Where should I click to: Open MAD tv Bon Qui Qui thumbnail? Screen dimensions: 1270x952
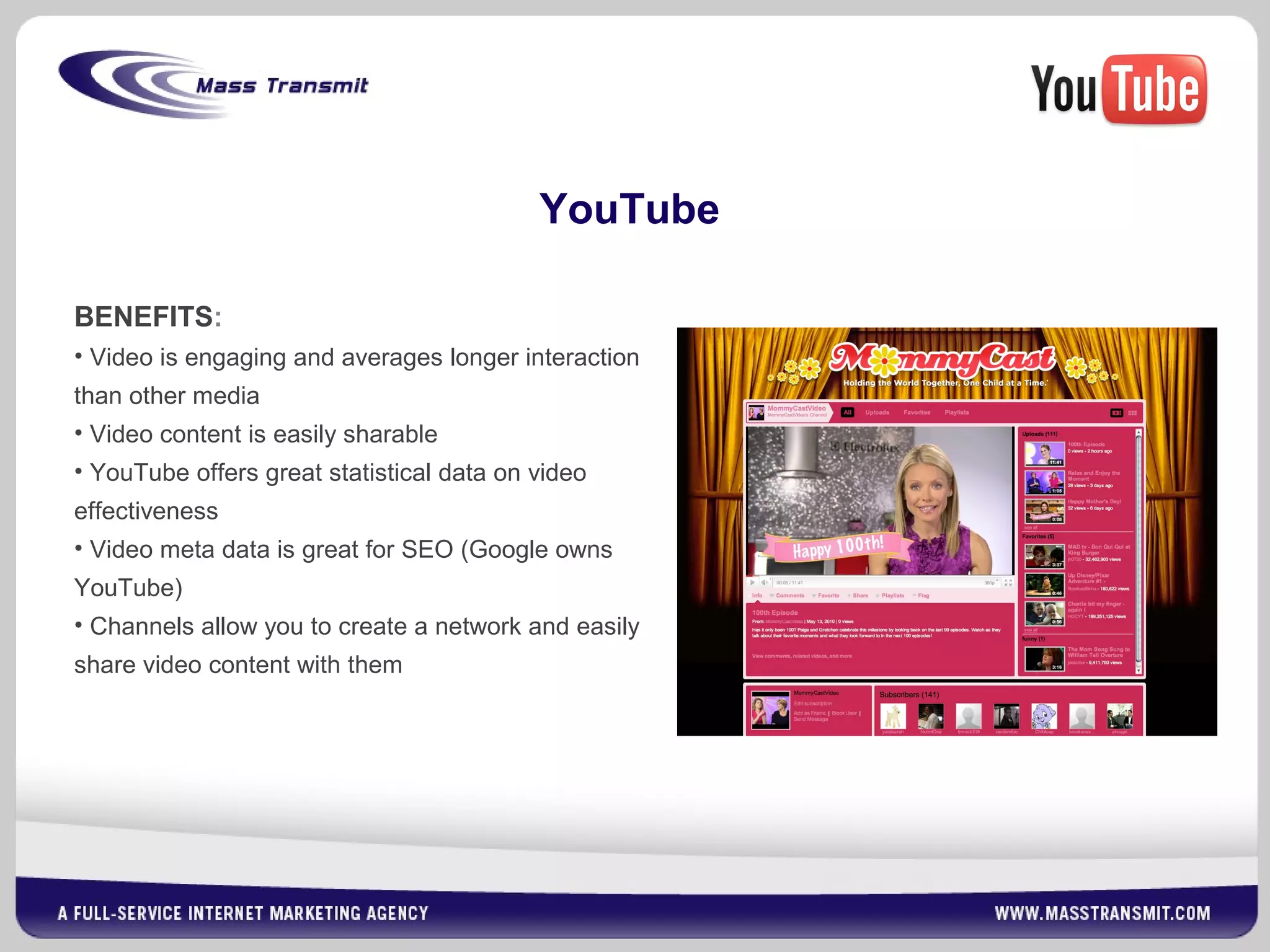1044,557
